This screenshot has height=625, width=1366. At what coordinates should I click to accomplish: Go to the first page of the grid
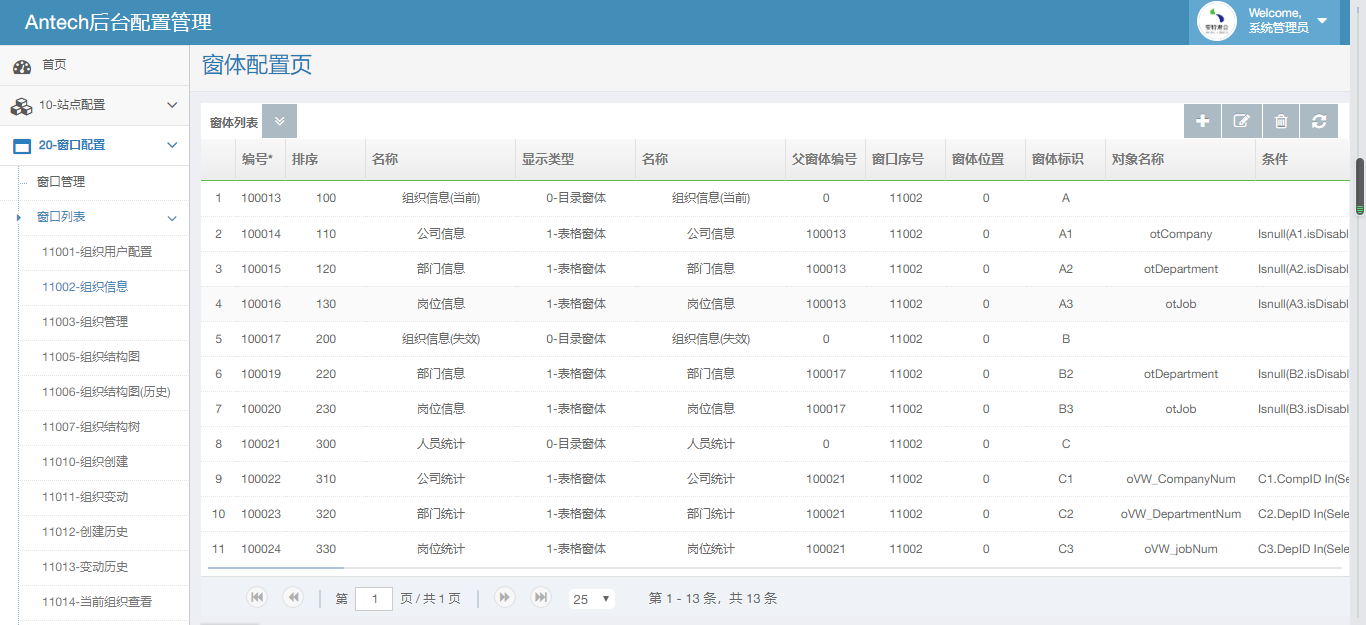tap(257, 598)
